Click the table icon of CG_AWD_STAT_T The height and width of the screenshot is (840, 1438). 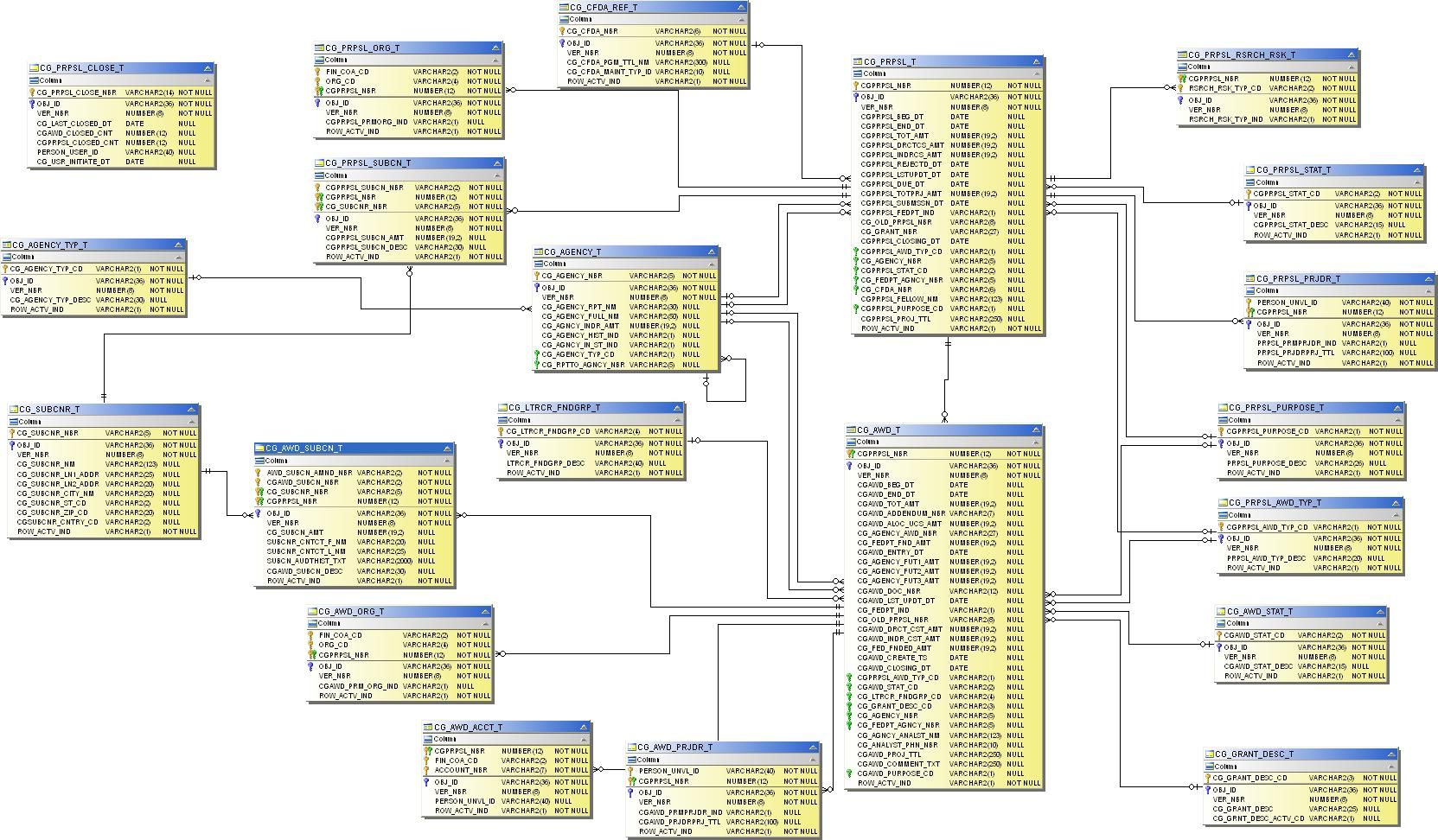(x=1221, y=612)
